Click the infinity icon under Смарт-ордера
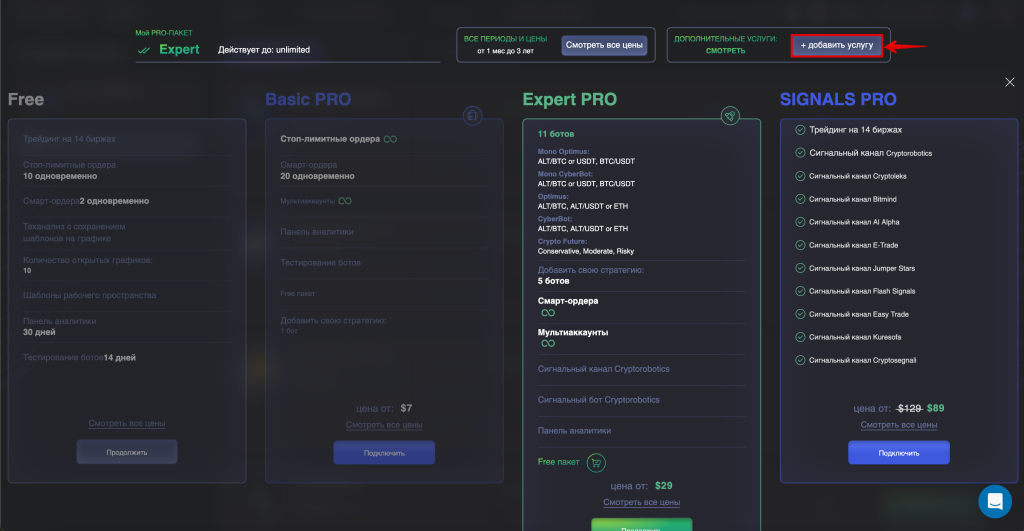Image resolution: width=1024 pixels, height=531 pixels. [548, 313]
